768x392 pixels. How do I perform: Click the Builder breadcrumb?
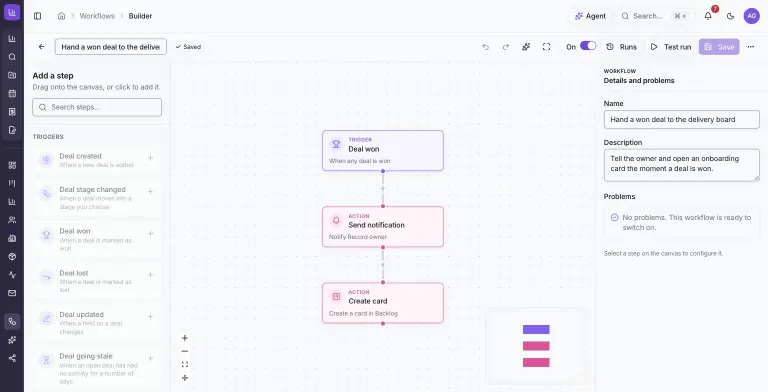tap(140, 16)
